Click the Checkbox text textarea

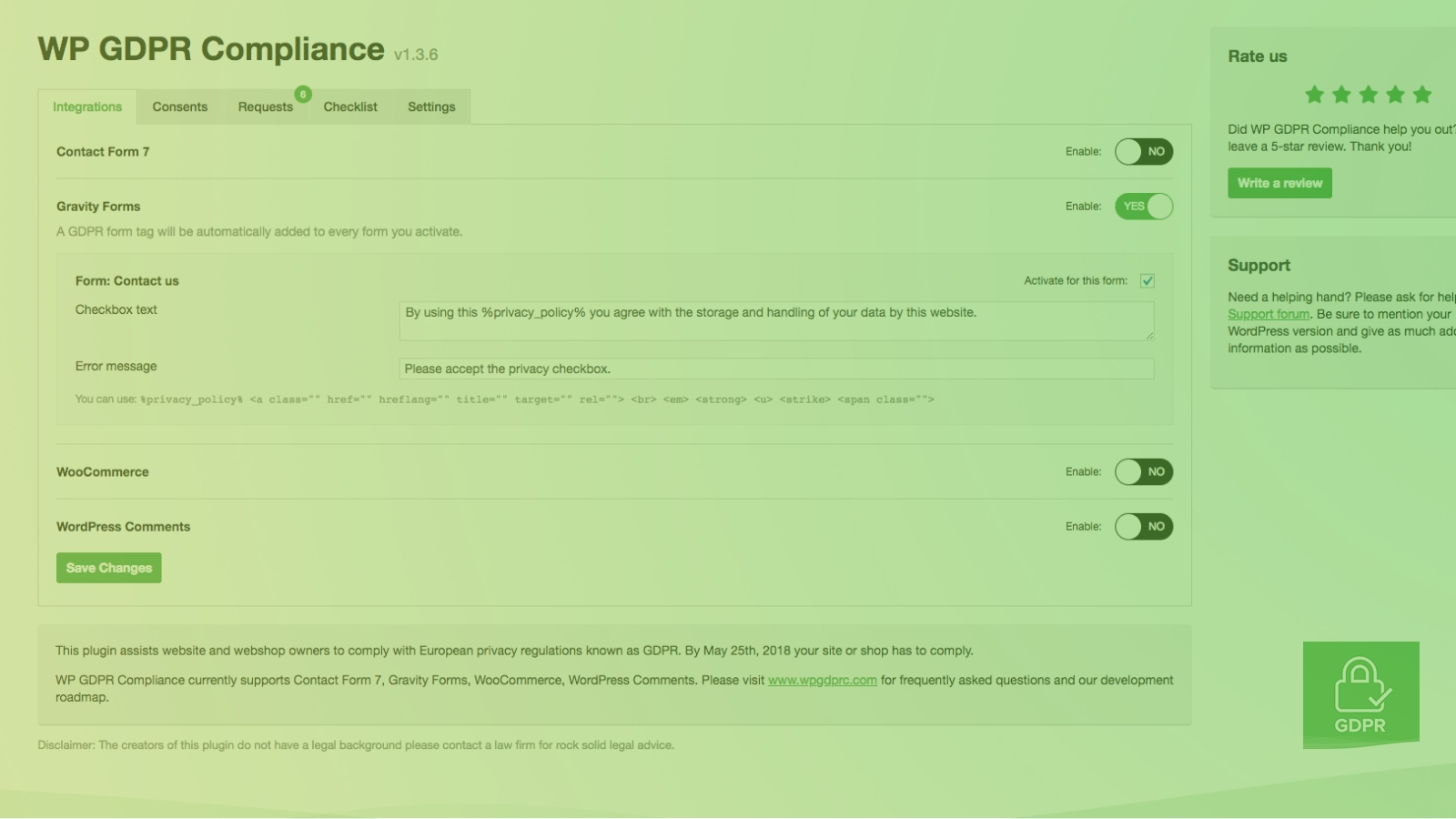coord(776,321)
